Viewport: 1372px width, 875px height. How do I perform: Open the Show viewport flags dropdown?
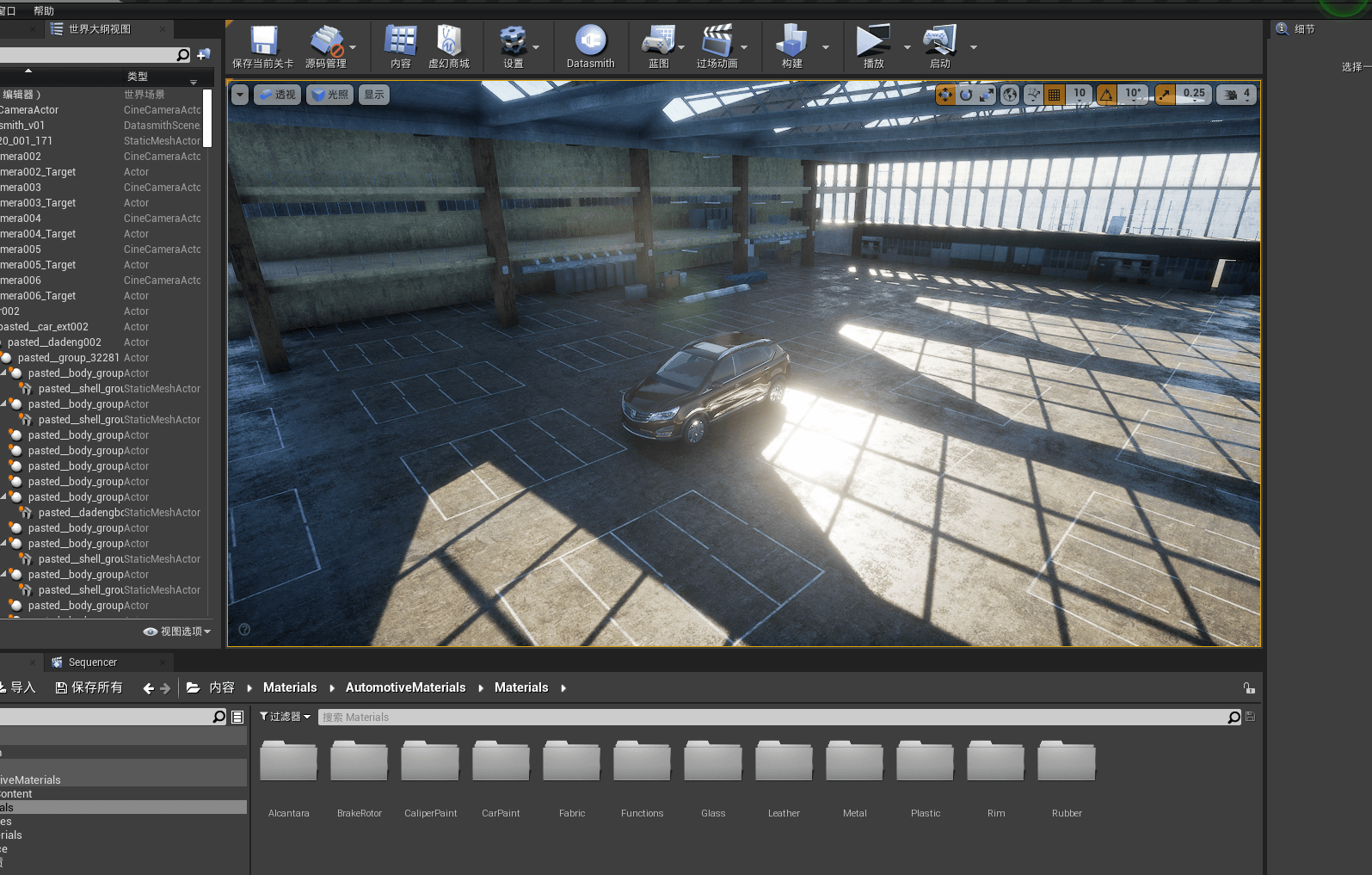[374, 95]
